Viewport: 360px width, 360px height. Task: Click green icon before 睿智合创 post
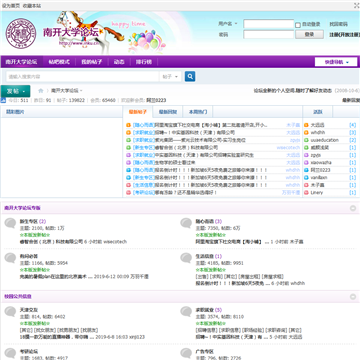[x=128, y=148]
